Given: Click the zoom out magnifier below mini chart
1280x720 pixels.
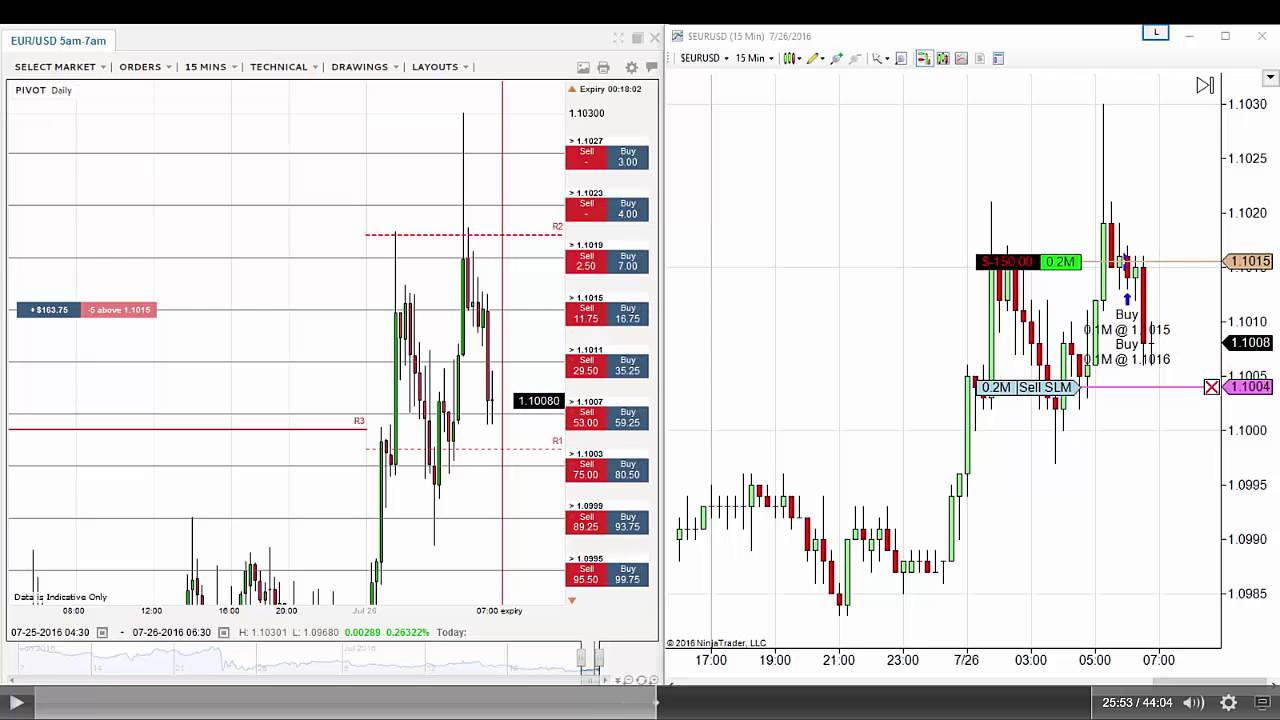Looking at the screenshot, I should tap(629, 680).
